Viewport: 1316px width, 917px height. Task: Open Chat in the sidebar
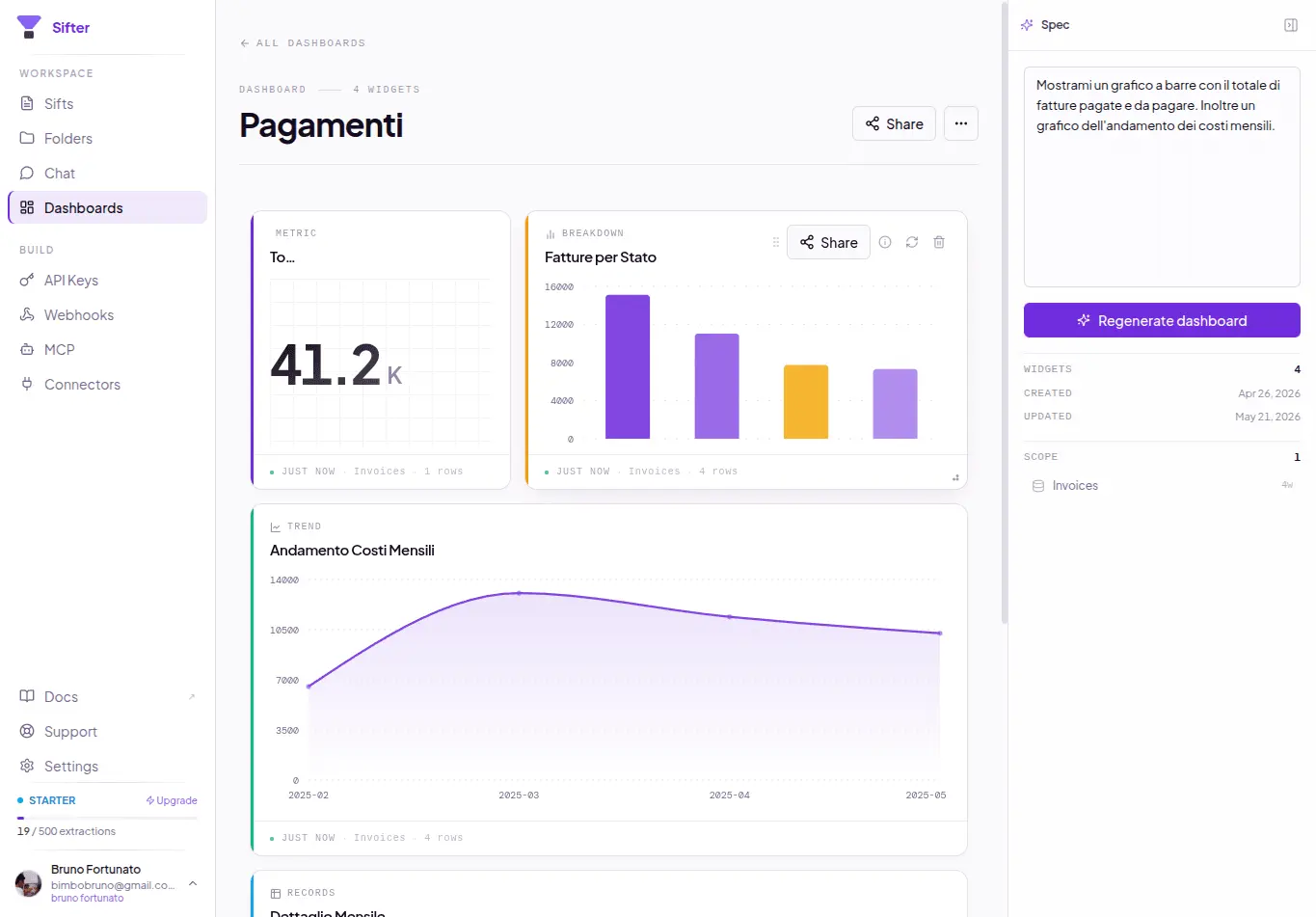[107, 174]
